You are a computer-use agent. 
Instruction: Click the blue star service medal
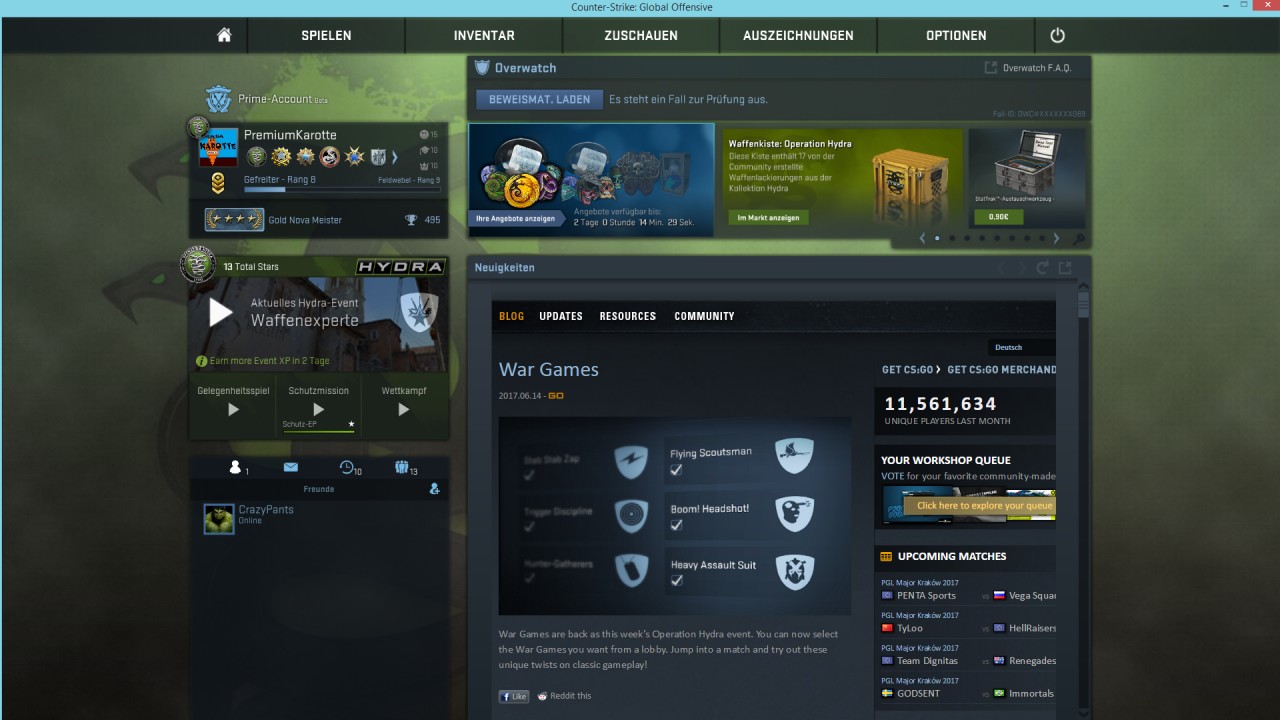(x=354, y=157)
